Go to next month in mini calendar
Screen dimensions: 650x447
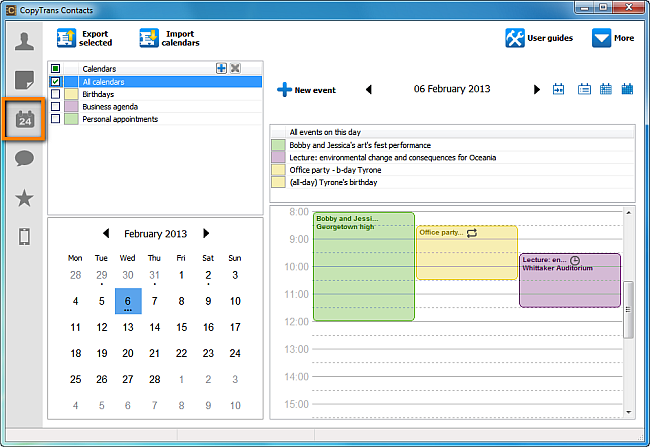[206, 233]
